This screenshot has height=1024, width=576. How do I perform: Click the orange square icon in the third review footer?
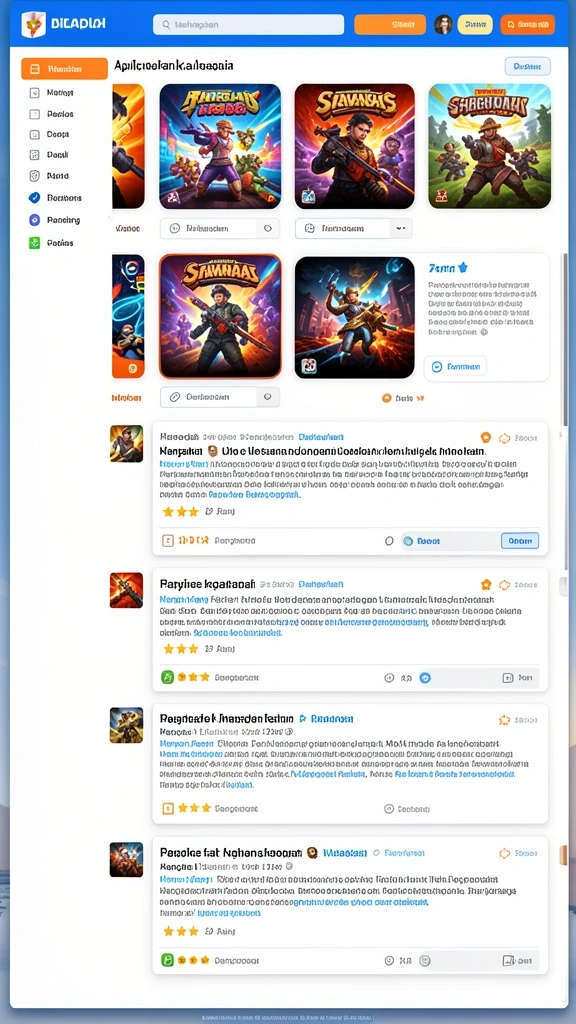pos(168,808)
